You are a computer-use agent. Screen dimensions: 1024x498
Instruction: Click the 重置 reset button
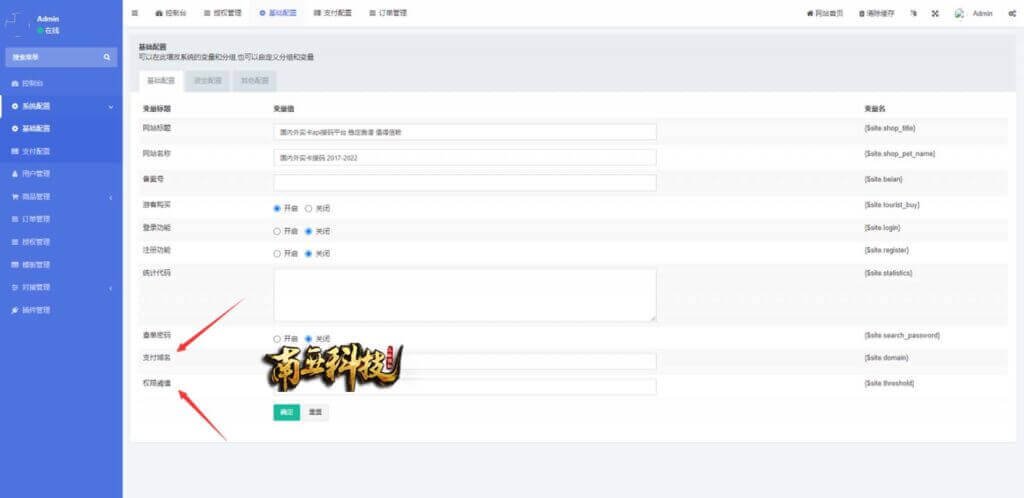tap(314, 412)
